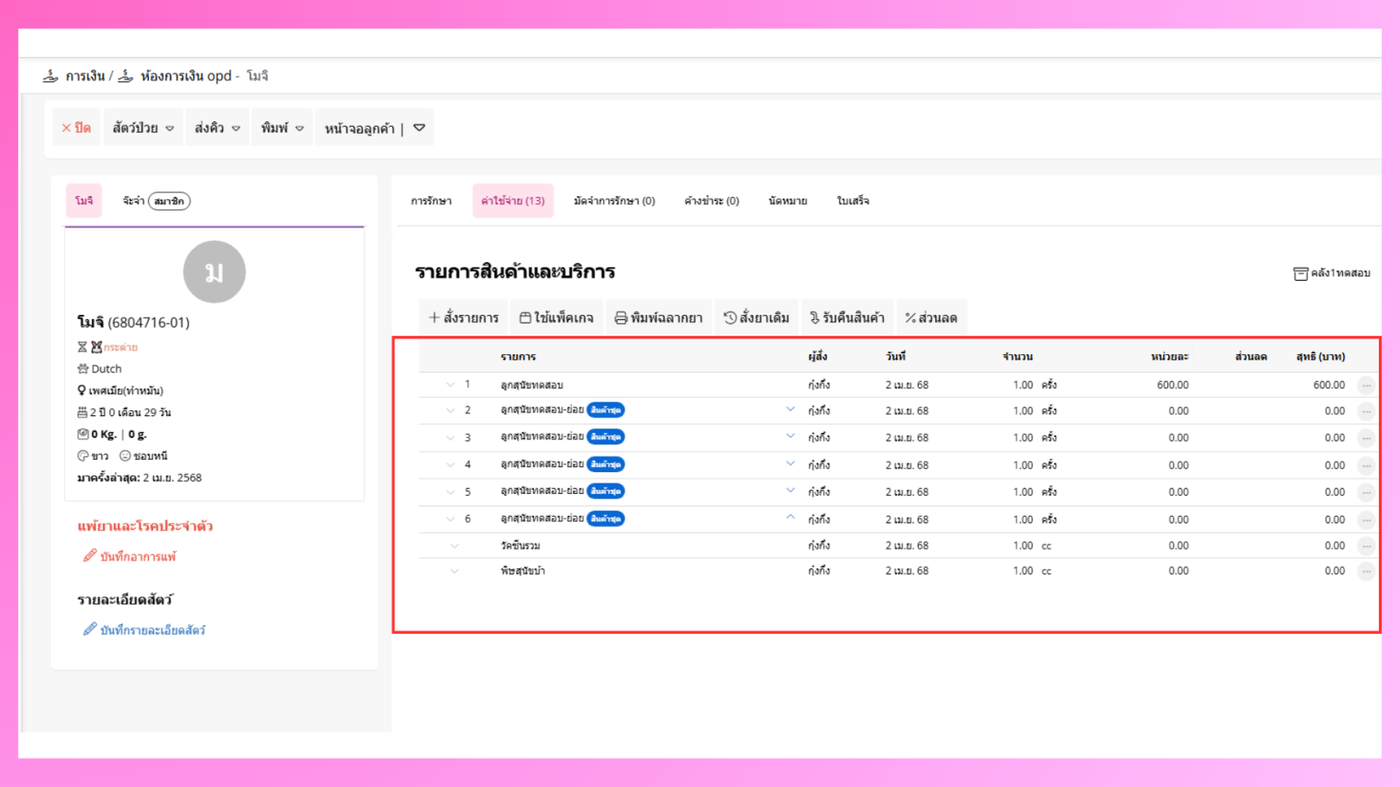Go to the นัดหมาย appointments tab

coord(788,201)
